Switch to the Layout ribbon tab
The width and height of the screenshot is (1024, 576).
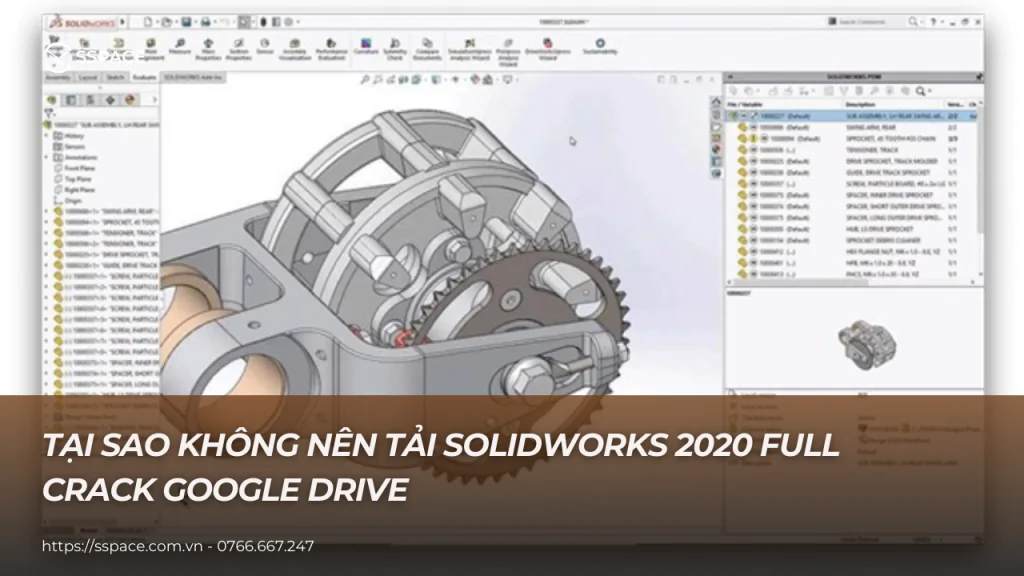click(88, 77)
